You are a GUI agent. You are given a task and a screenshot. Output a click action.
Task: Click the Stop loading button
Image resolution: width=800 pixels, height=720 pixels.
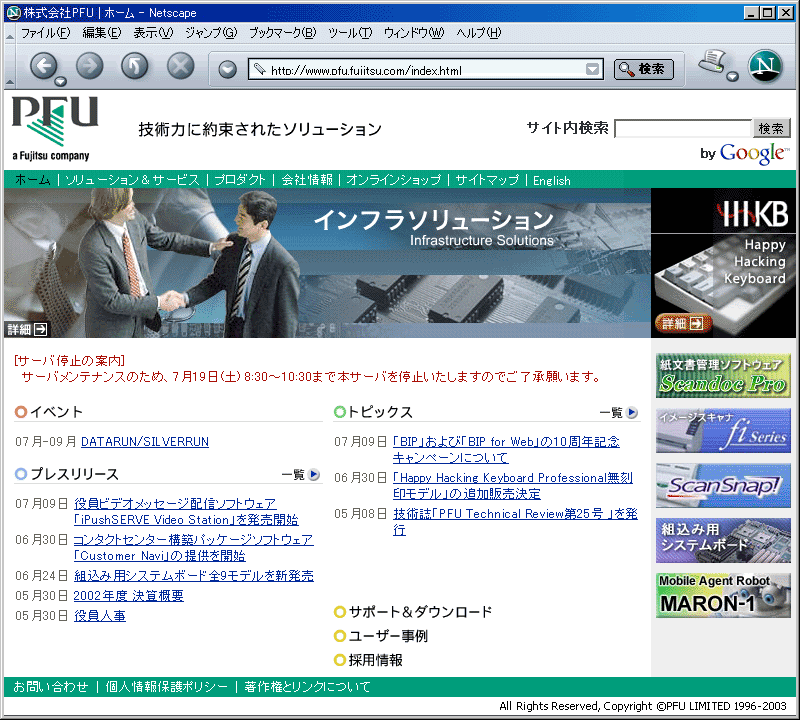point(181,66)
